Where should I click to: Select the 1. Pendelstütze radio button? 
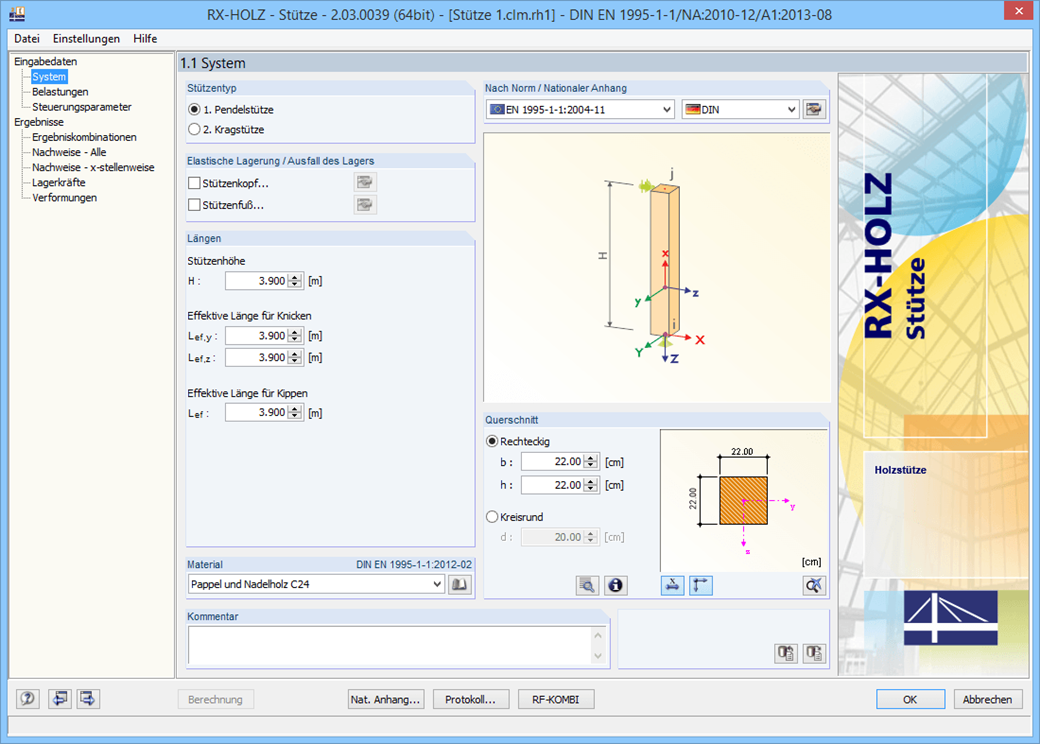click(x=194, y=109)
